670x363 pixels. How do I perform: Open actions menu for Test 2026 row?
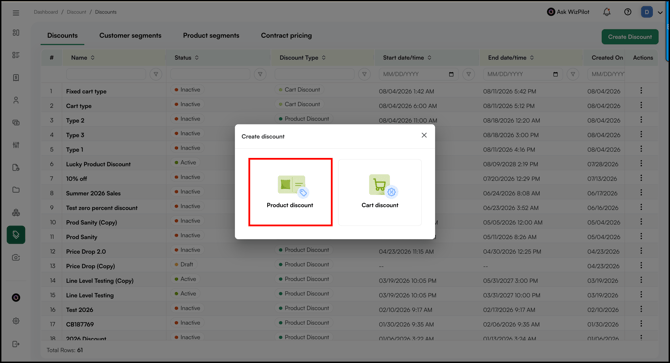641,309
